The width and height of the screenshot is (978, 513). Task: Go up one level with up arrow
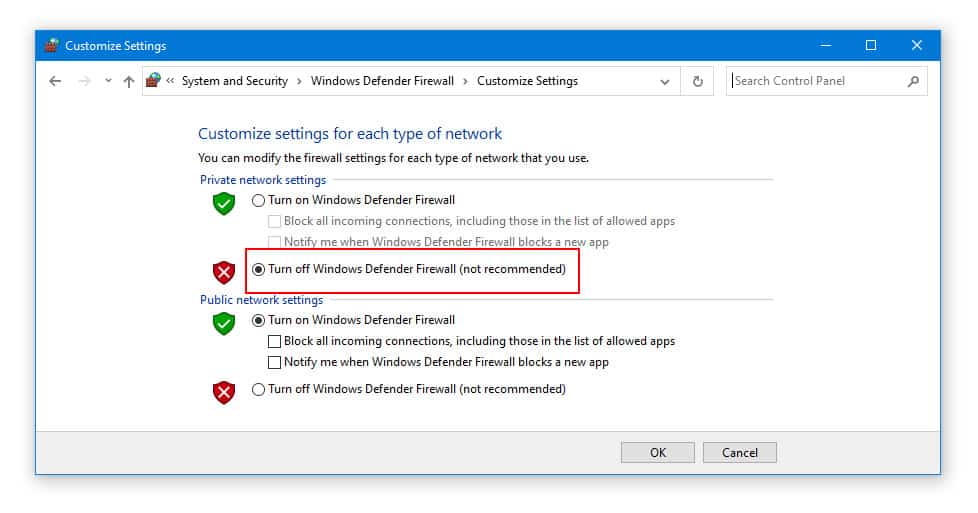(x=128, y=81)
